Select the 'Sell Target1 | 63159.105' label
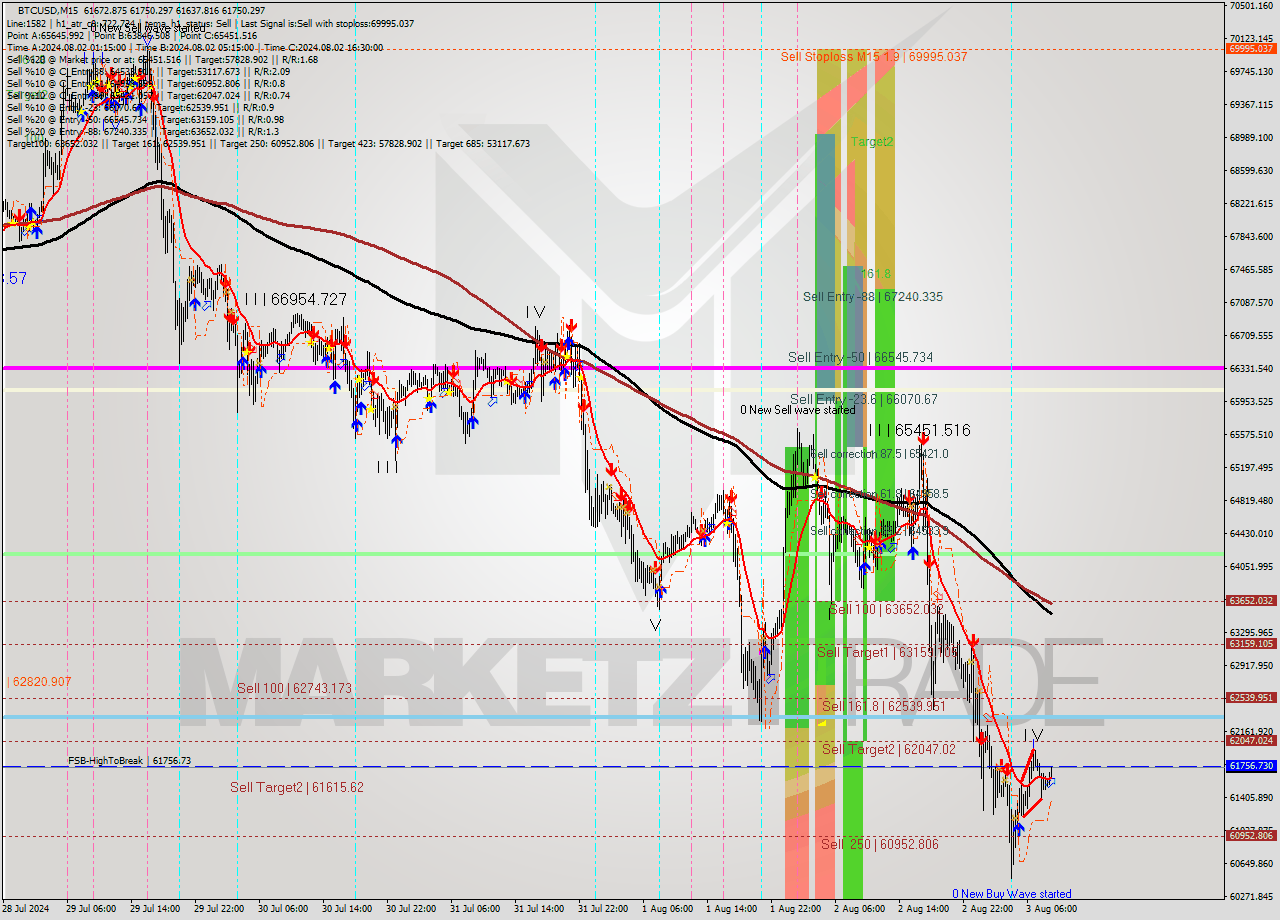This screenshot has height=920, width=1280. coord(887,652)
